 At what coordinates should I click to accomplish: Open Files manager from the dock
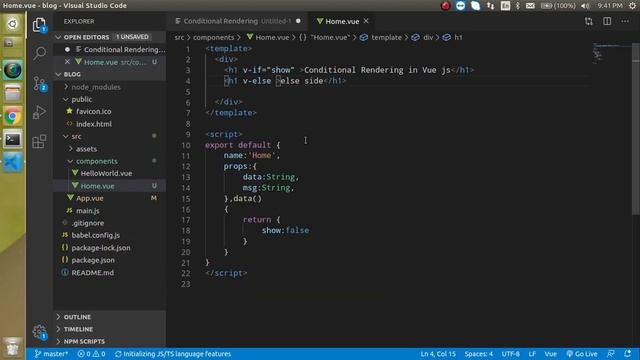[13, 93]
